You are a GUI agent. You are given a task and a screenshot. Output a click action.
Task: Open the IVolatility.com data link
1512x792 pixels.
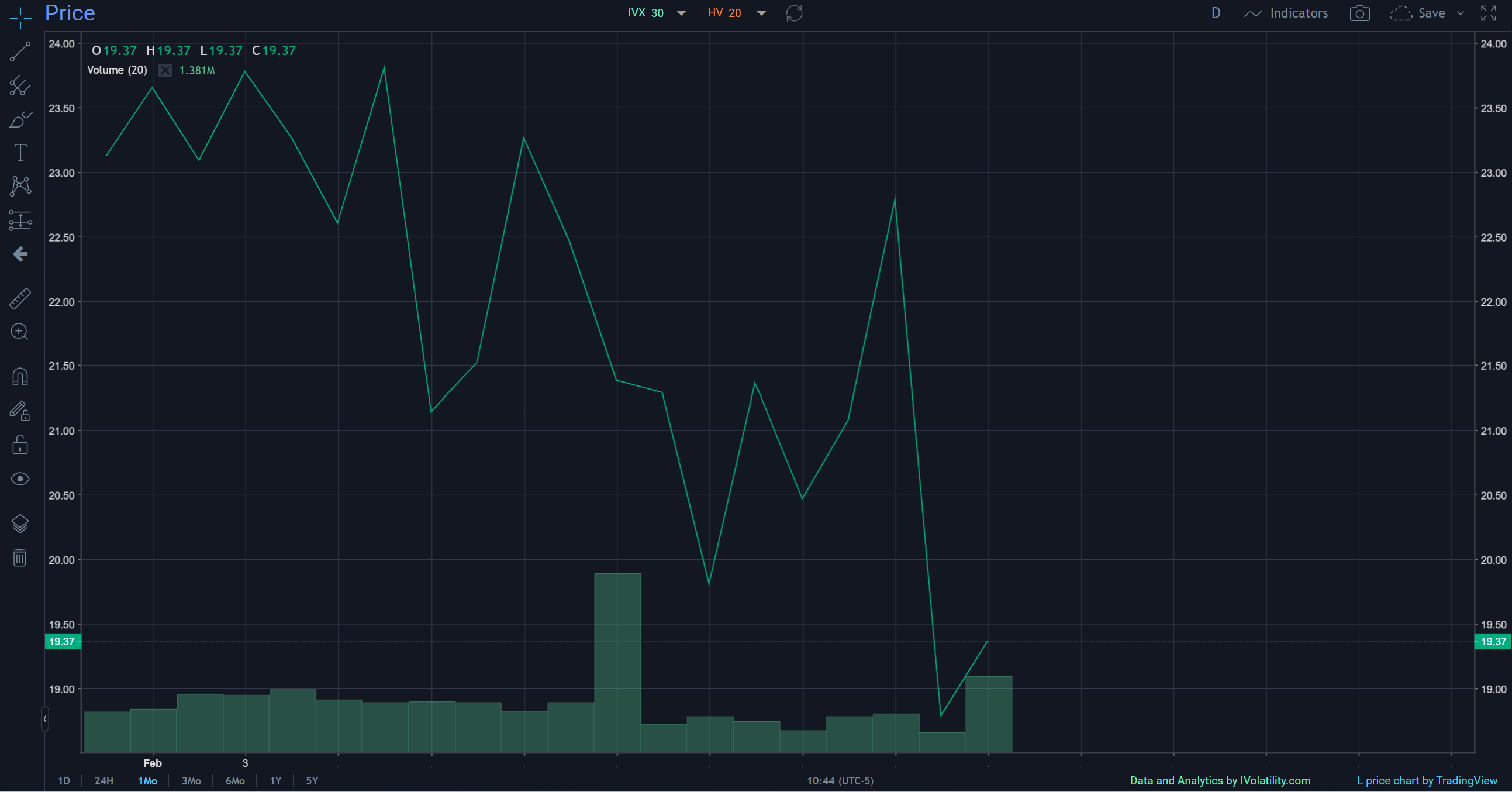coord(1220,781)
